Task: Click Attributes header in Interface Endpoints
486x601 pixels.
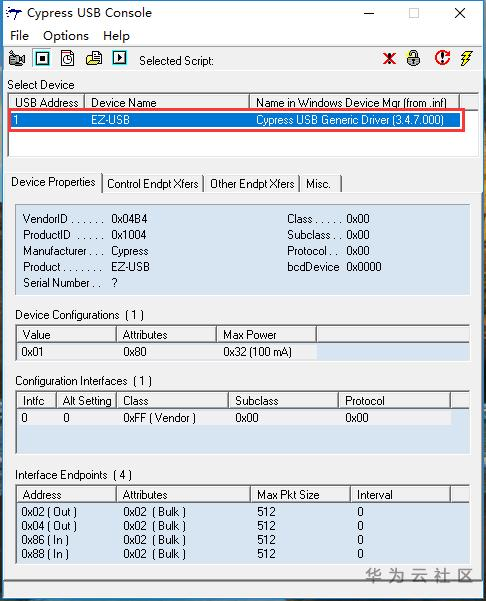Action: tap(184, 494)
